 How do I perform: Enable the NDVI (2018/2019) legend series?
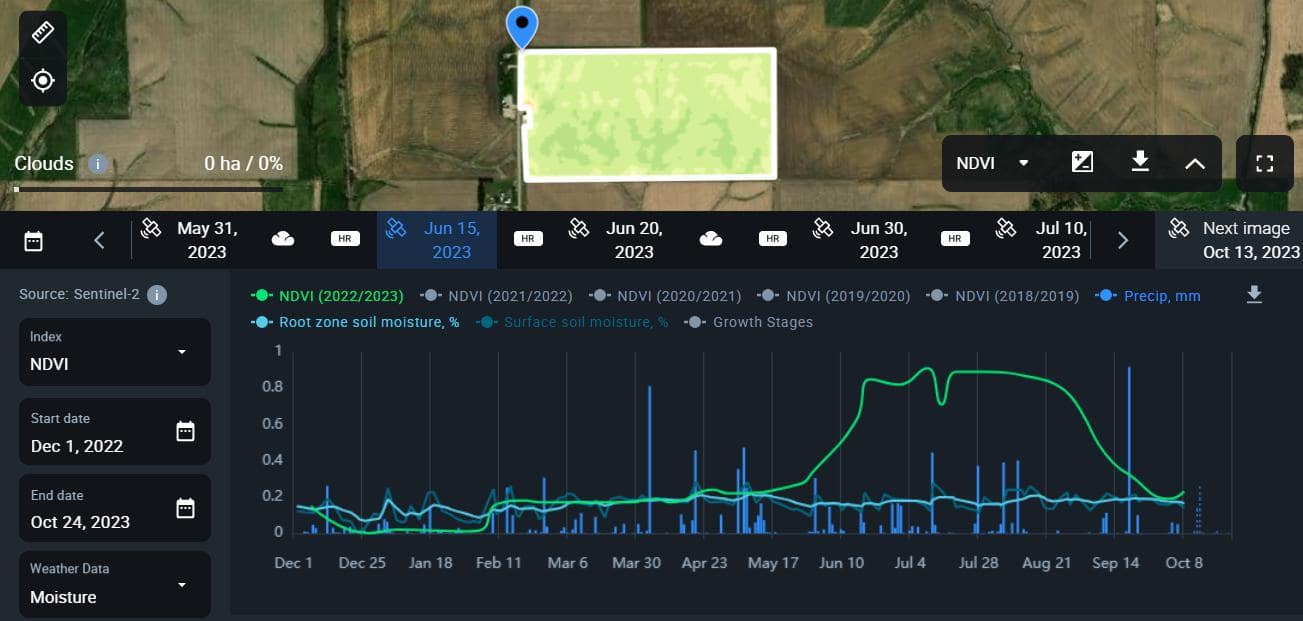[1003, 296]
